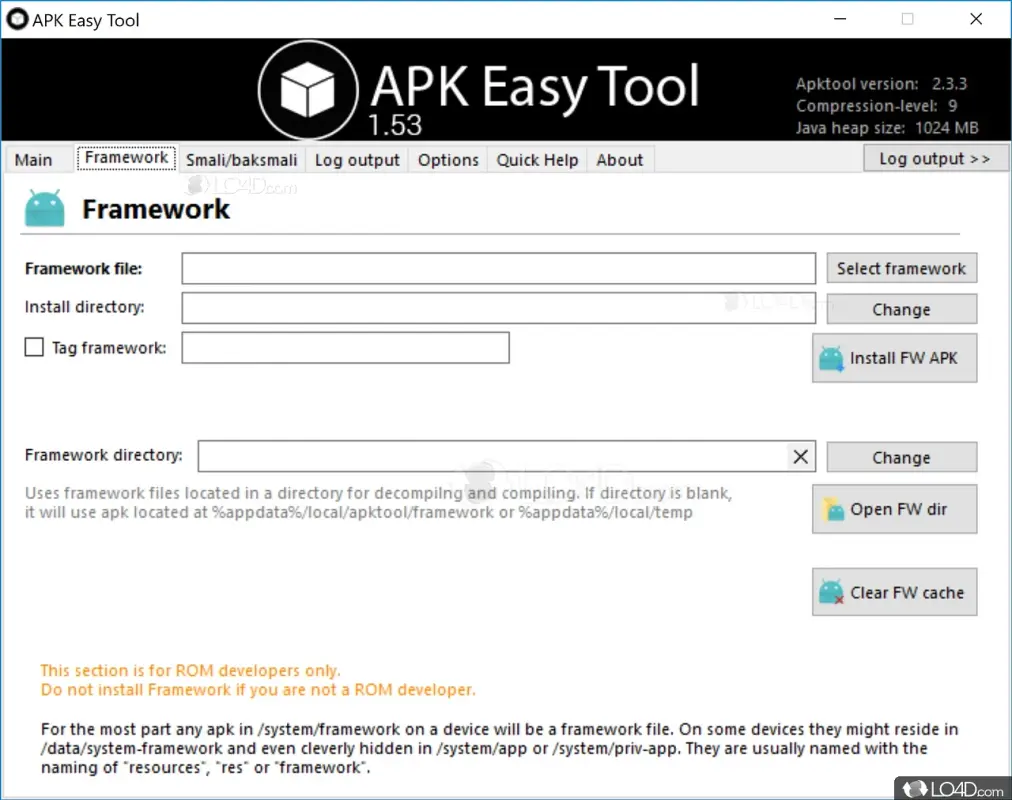Enable the Tag framework checkbox

(x=34, y=347)
